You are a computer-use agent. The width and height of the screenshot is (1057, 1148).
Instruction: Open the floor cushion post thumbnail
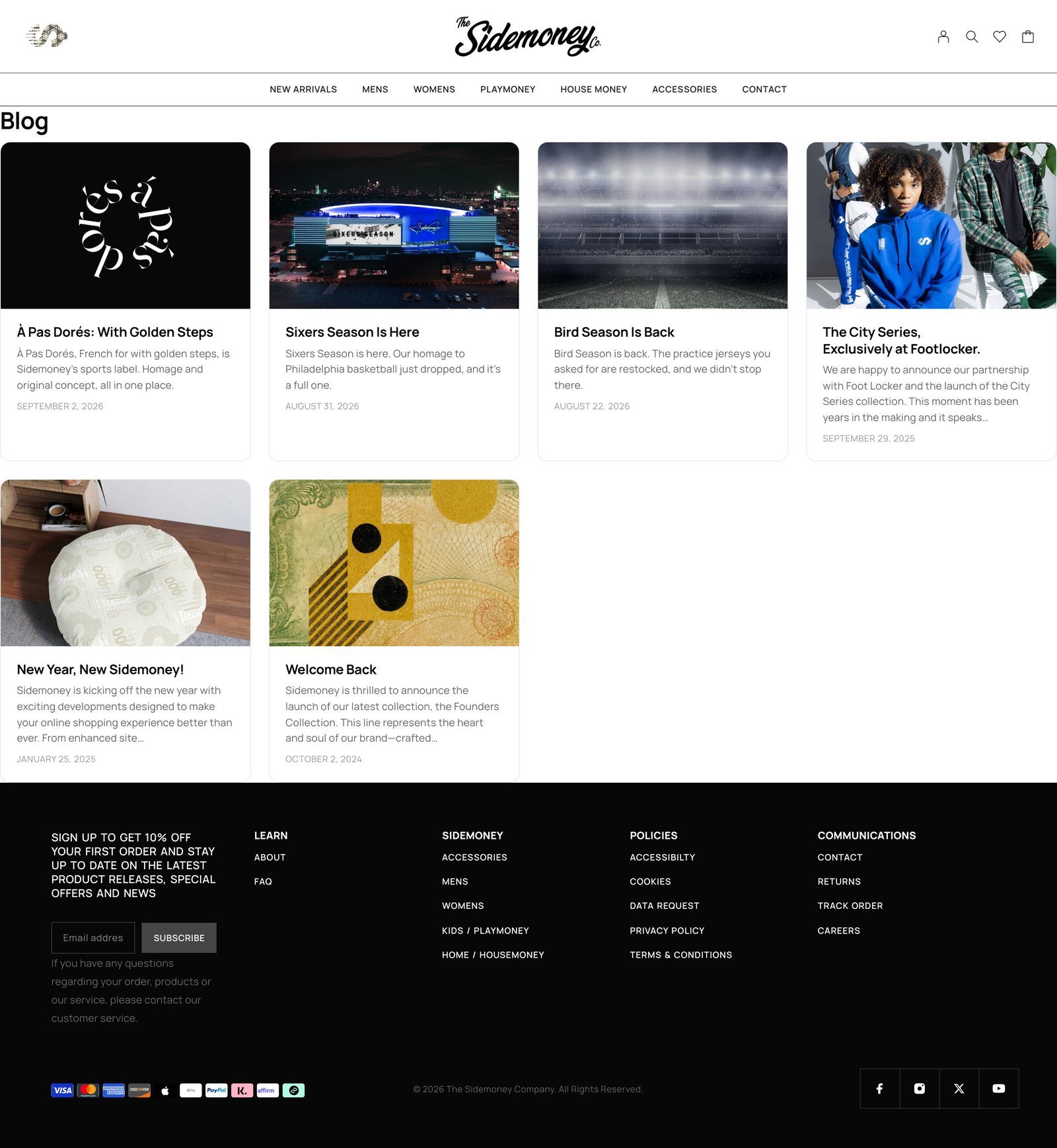click(126, 563)
